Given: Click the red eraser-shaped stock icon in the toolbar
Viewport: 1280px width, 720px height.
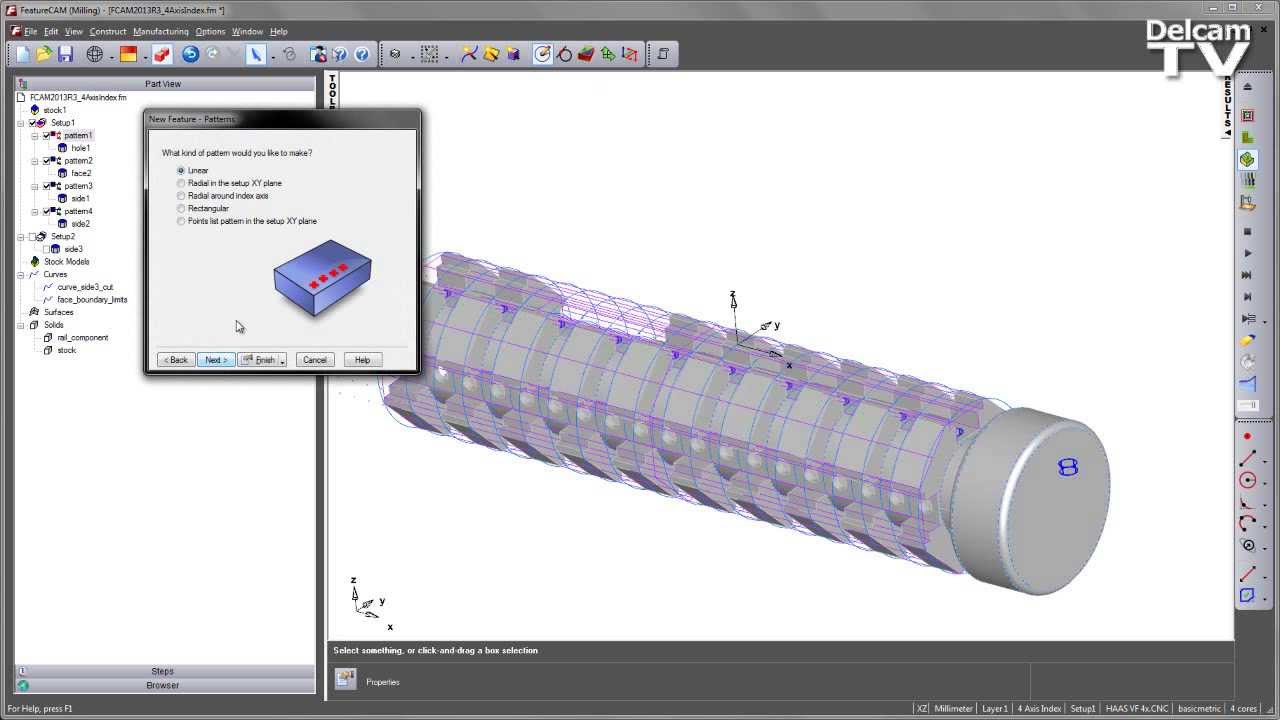Looking at the screenshot, I should (x=162, y=54).
